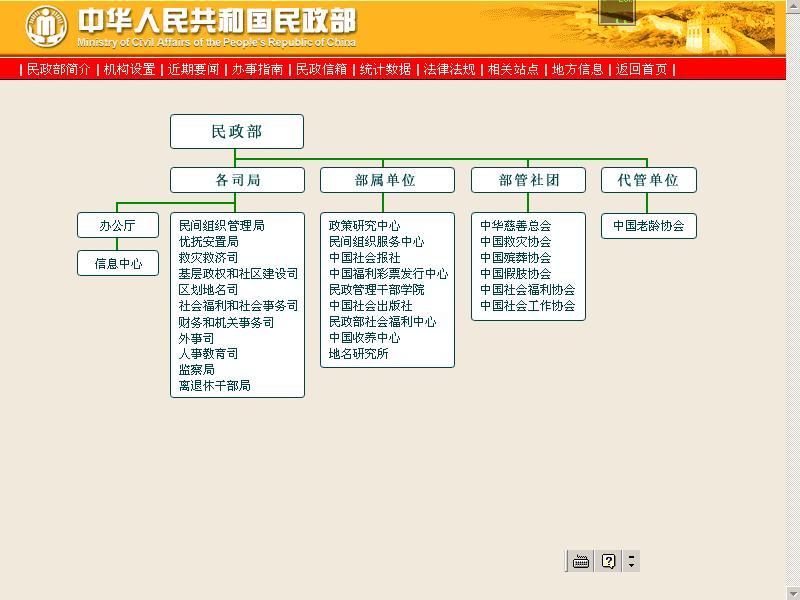Open the 人事教育司 entry
Viewport: 800px width, 600px height.
[208, 354]
